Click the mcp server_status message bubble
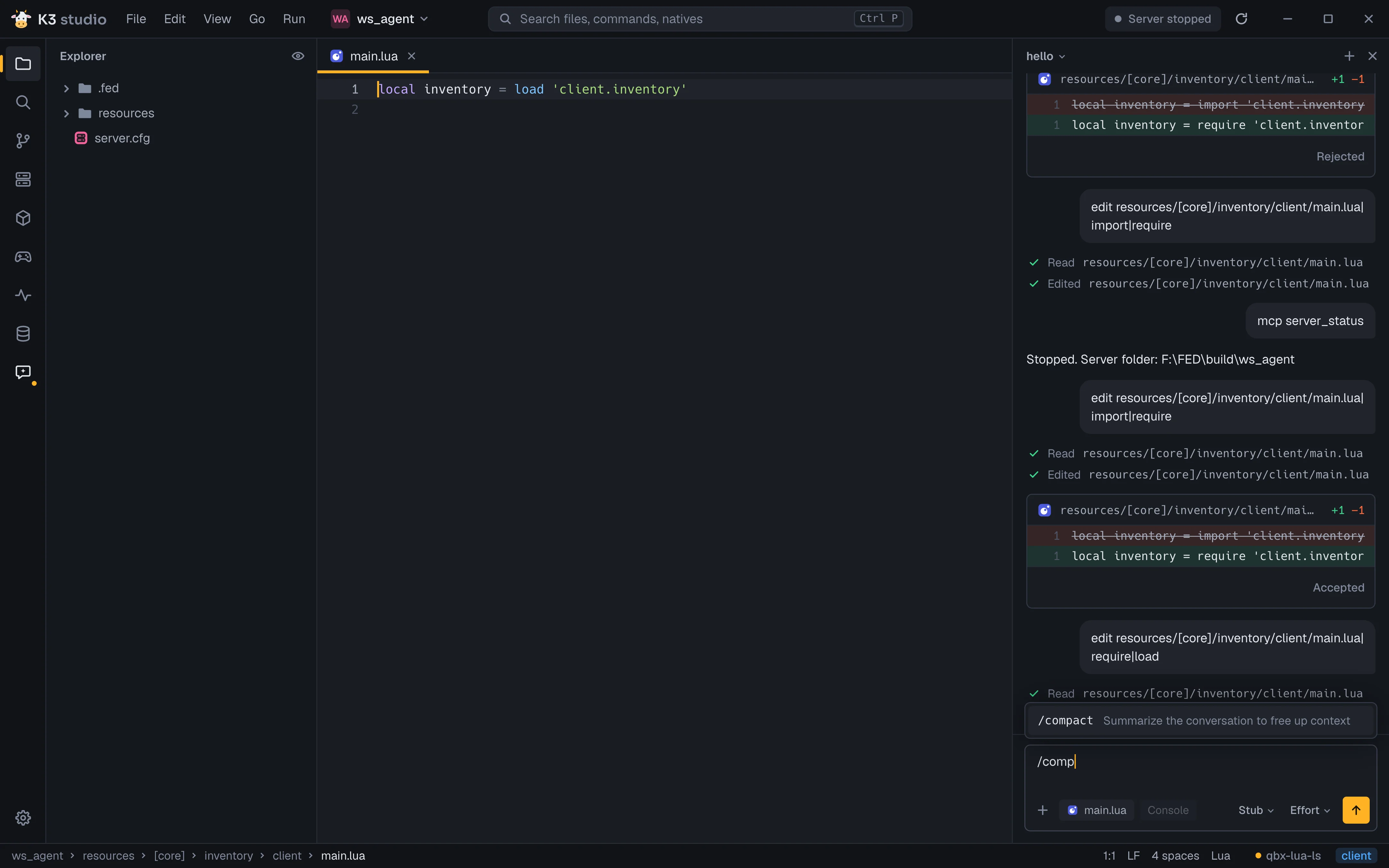This screenshot has width=1389, height=868. 1310,321
